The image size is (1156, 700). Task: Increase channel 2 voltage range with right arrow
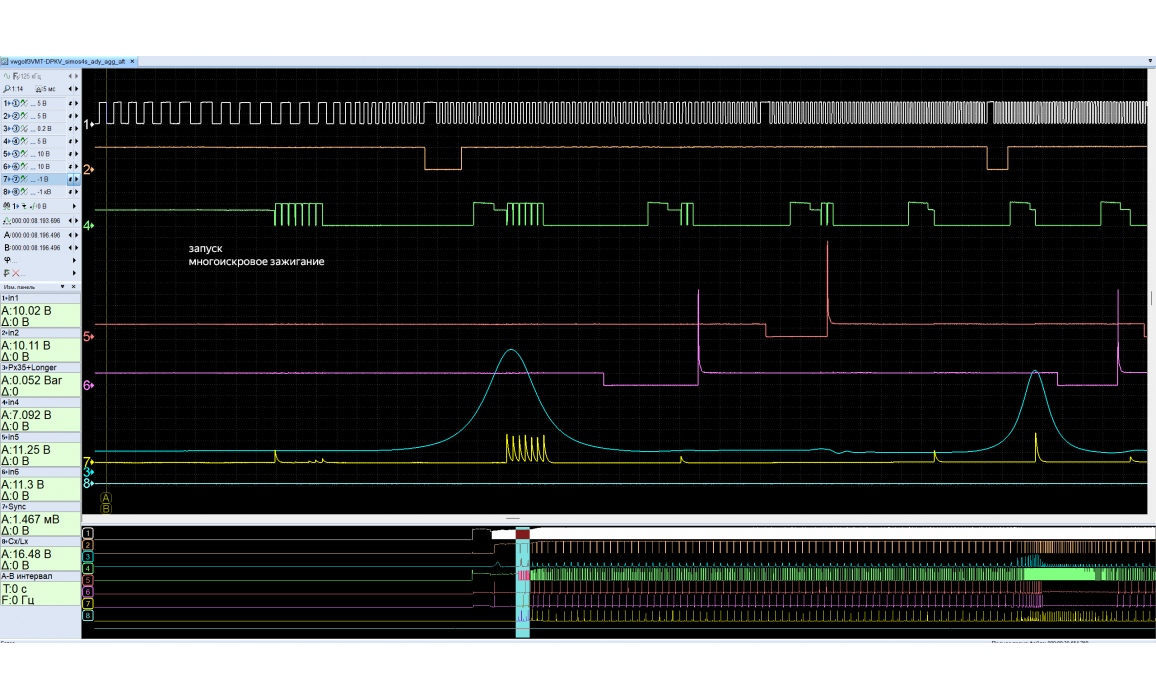click(75, 116)
